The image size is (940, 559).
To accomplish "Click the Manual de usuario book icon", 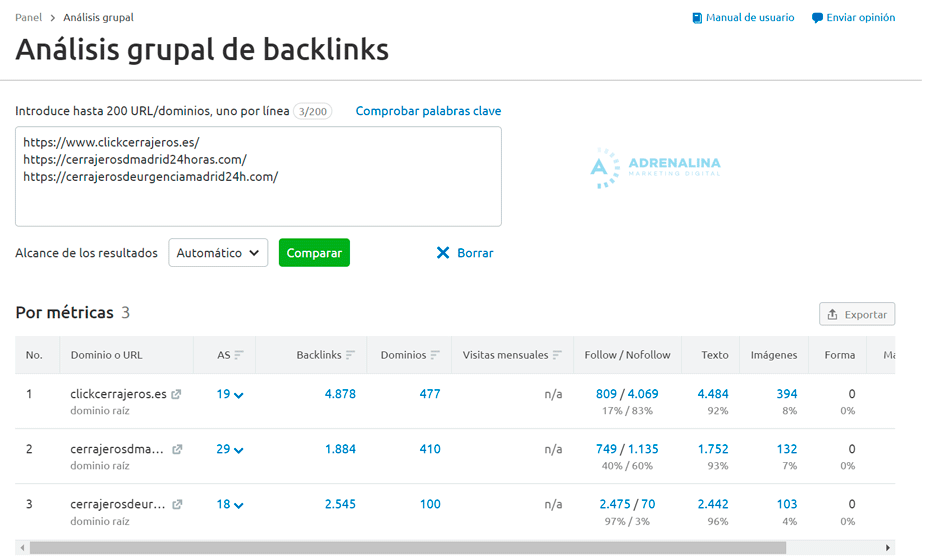I will [x=697, y=18].
